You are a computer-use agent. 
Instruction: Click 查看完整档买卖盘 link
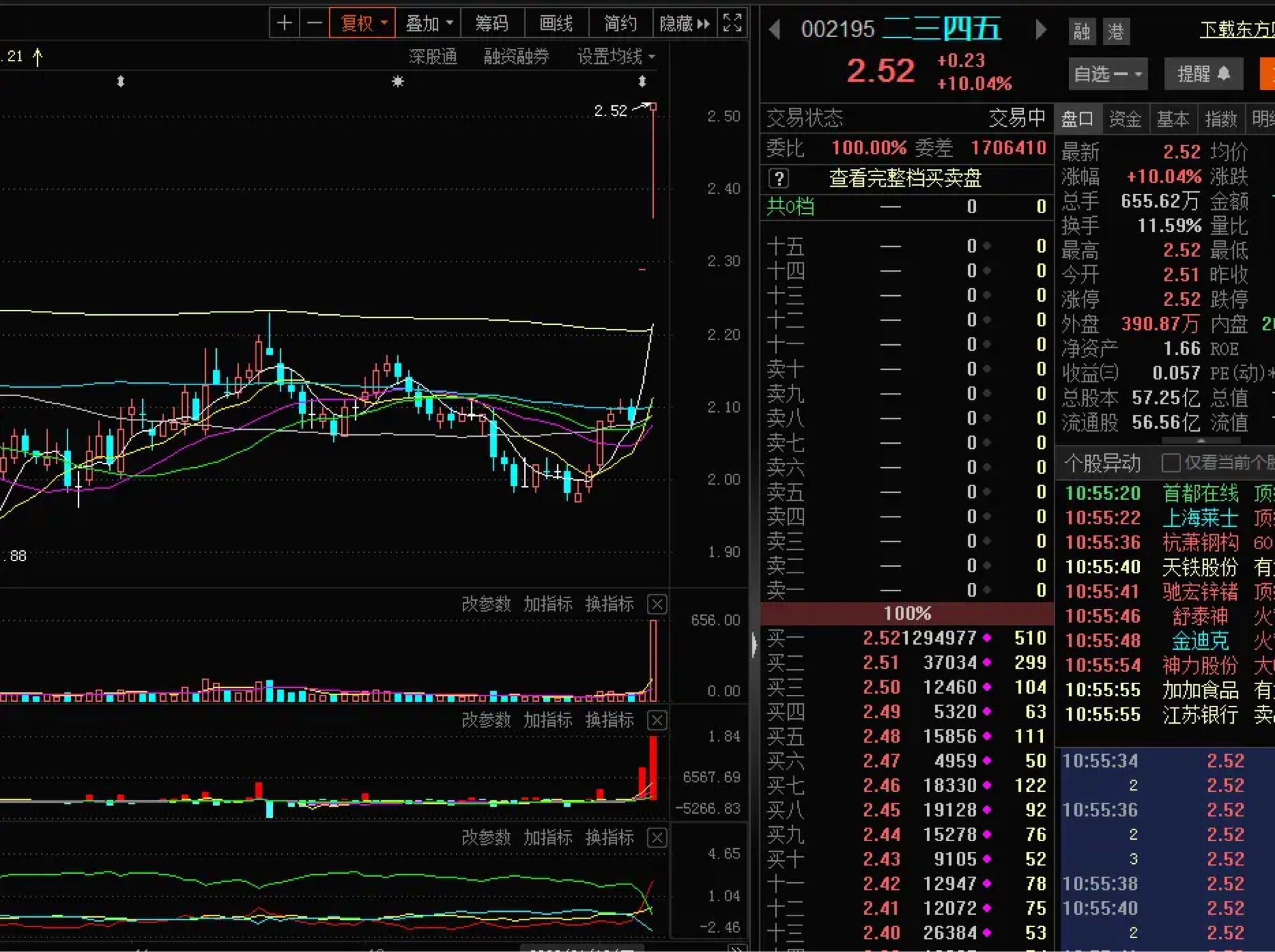(905, 179)
